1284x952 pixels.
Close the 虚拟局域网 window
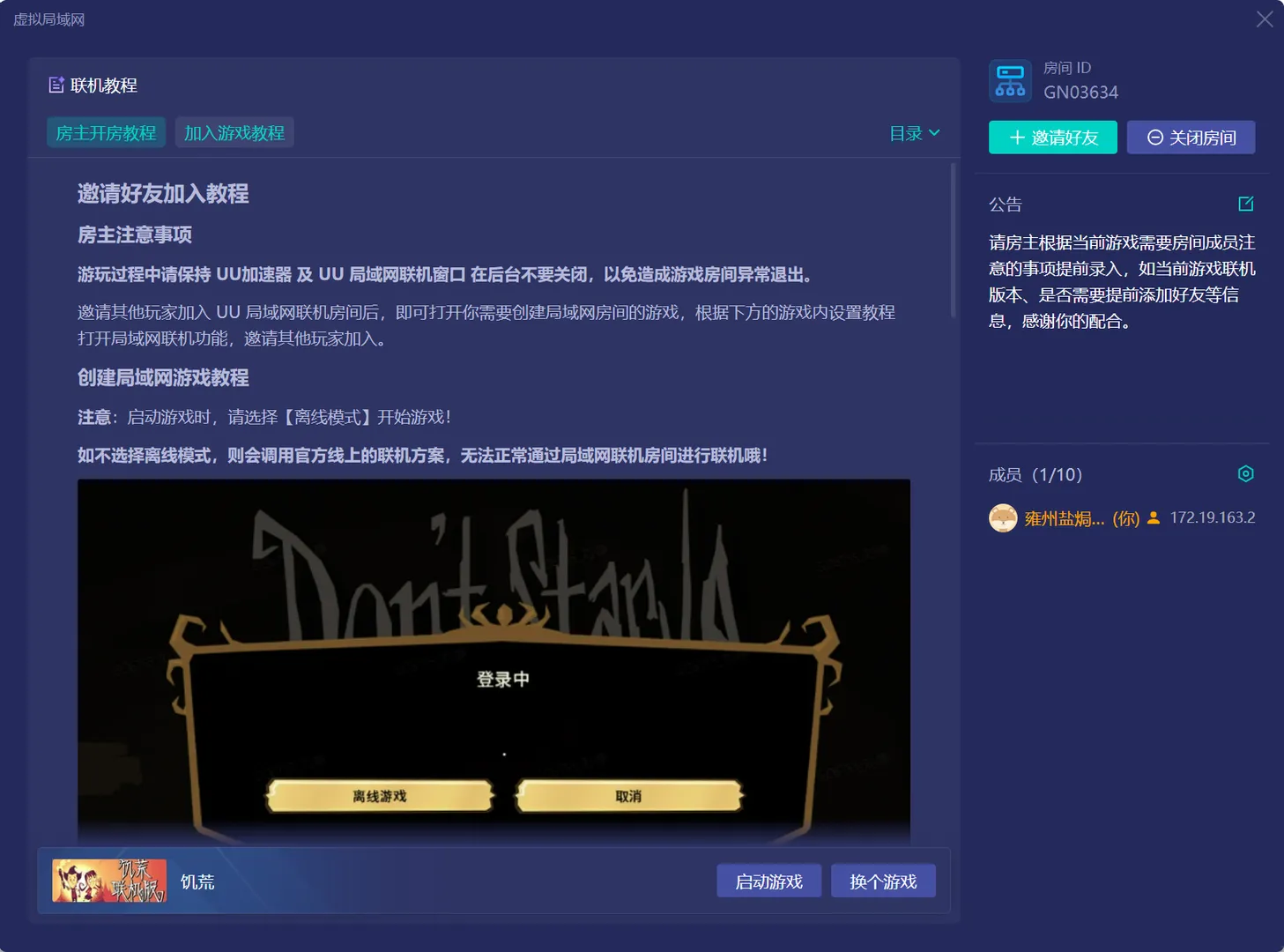pos(1265,19)
